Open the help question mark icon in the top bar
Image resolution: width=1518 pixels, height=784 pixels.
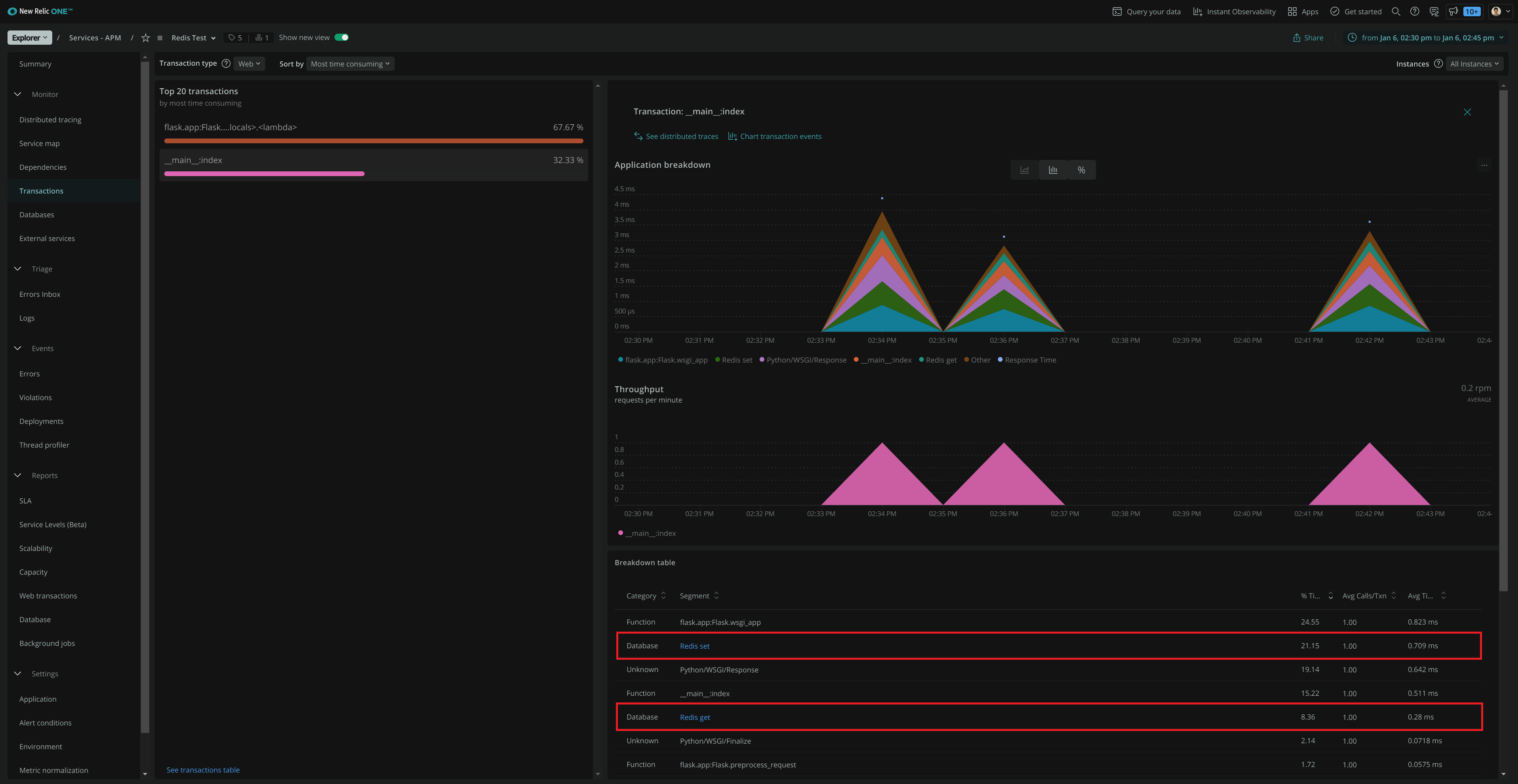pyautogui.click(x=1414, y=12)
